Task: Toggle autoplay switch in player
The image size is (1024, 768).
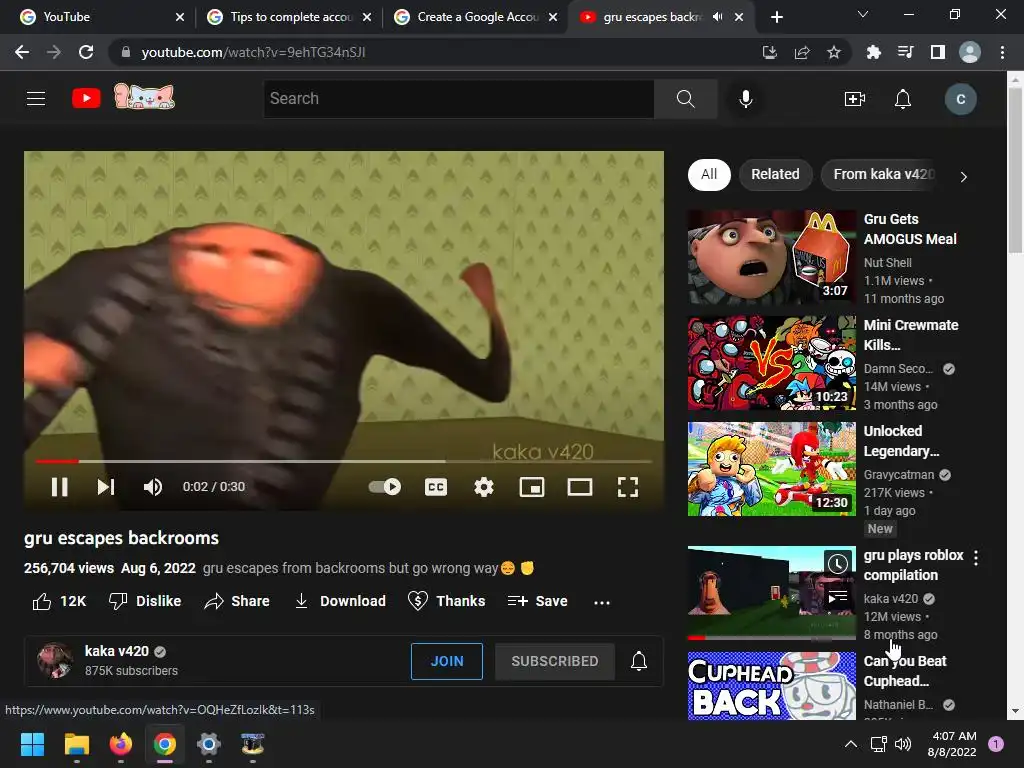Action: tap(385, 487)
